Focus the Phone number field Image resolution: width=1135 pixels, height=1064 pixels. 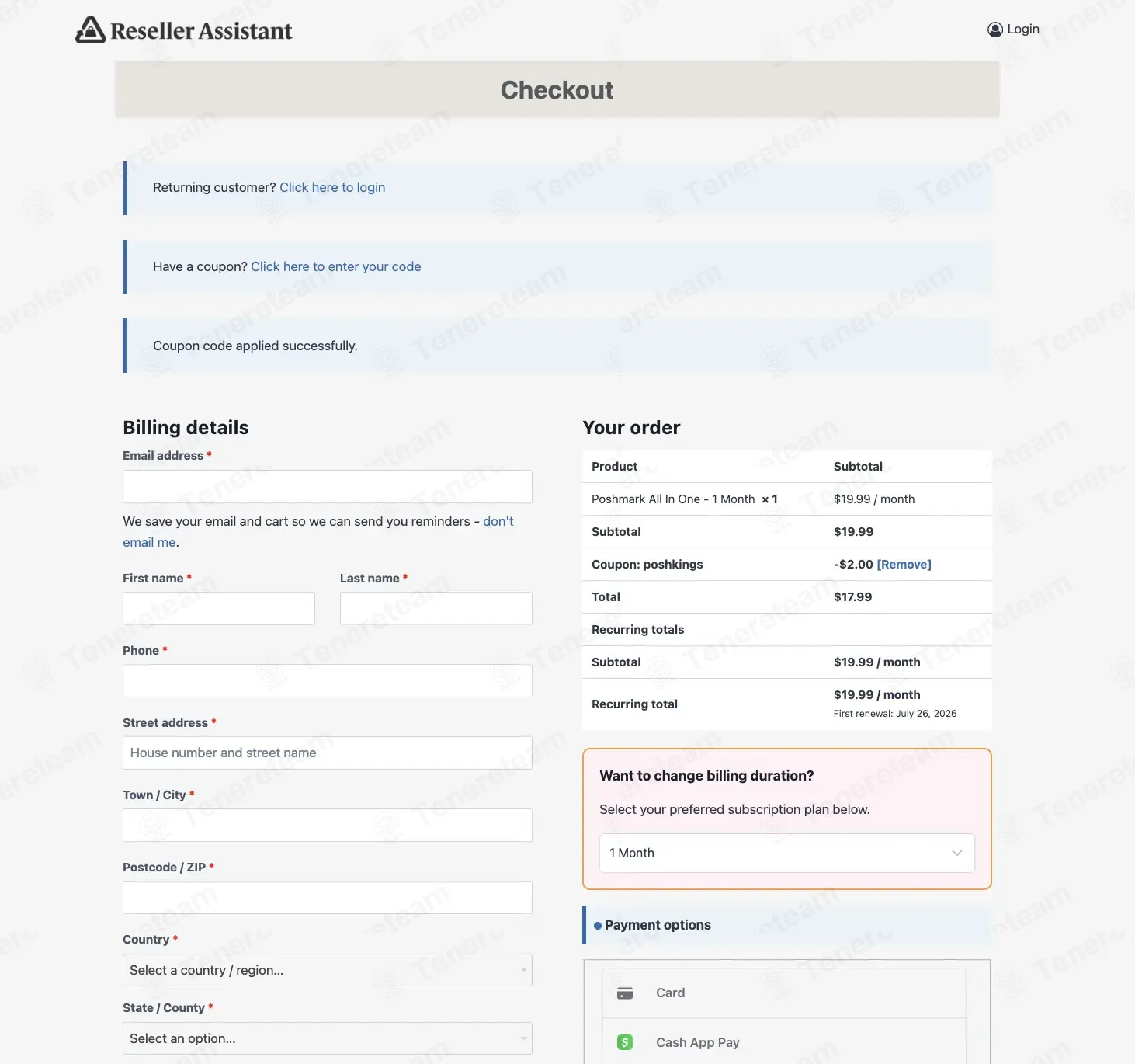[x=328, y=681]
